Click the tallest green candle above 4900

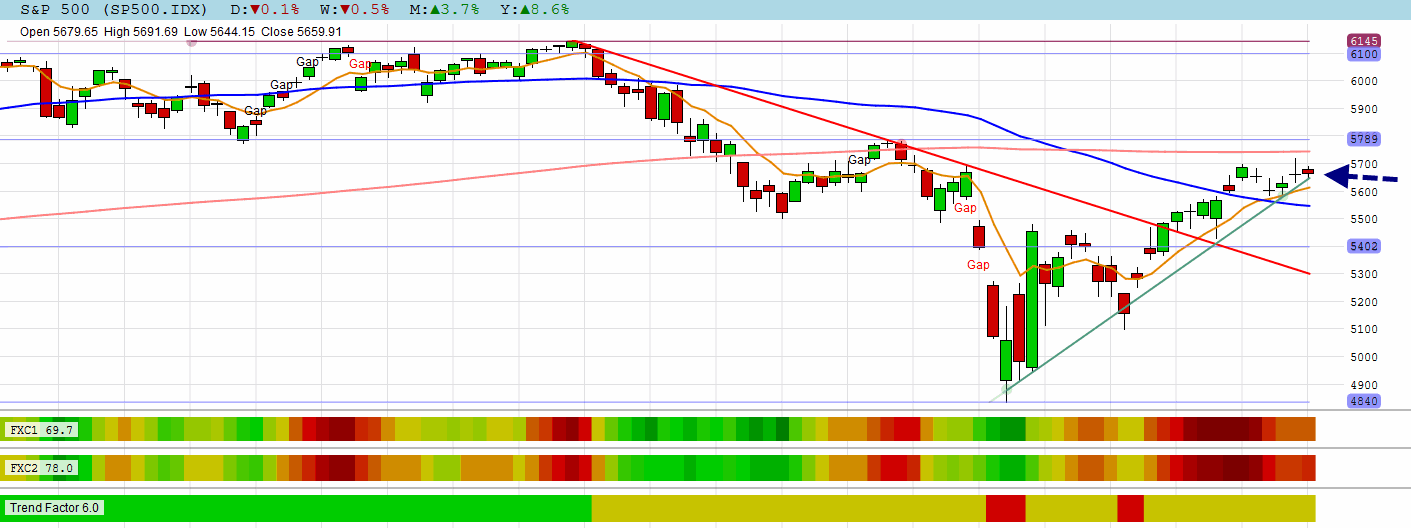tap(1032, 300)
